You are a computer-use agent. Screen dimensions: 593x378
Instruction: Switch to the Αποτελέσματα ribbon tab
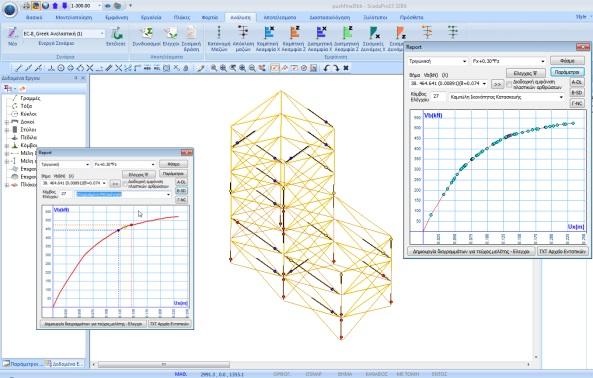(x=280, y=17)
